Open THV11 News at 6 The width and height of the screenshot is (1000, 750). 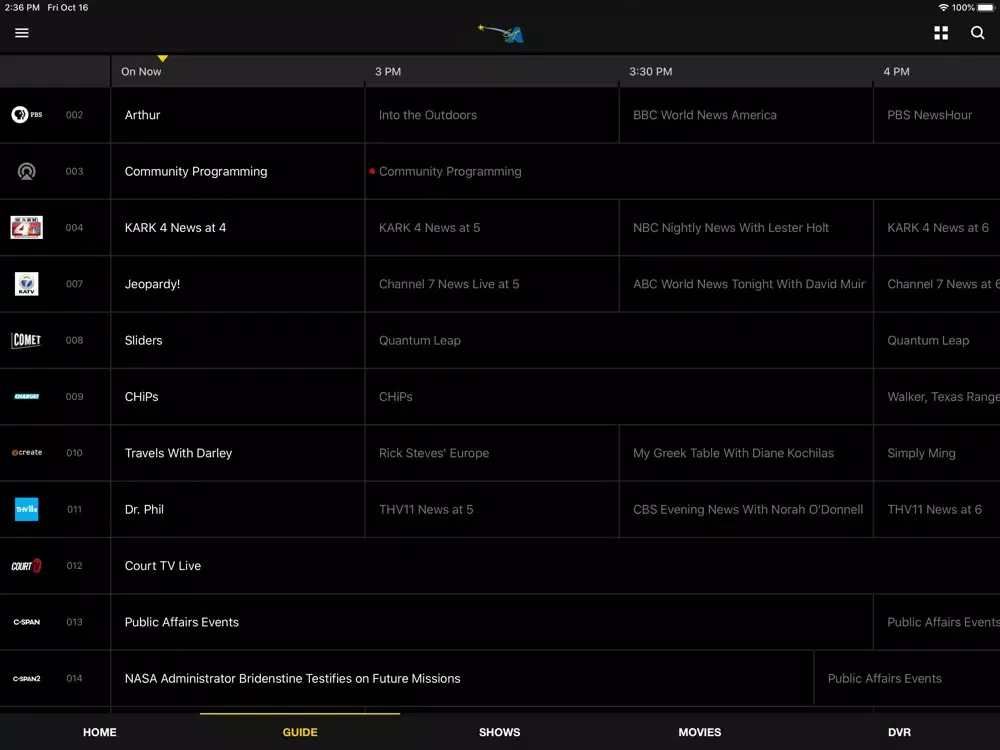tap(937, 509)
